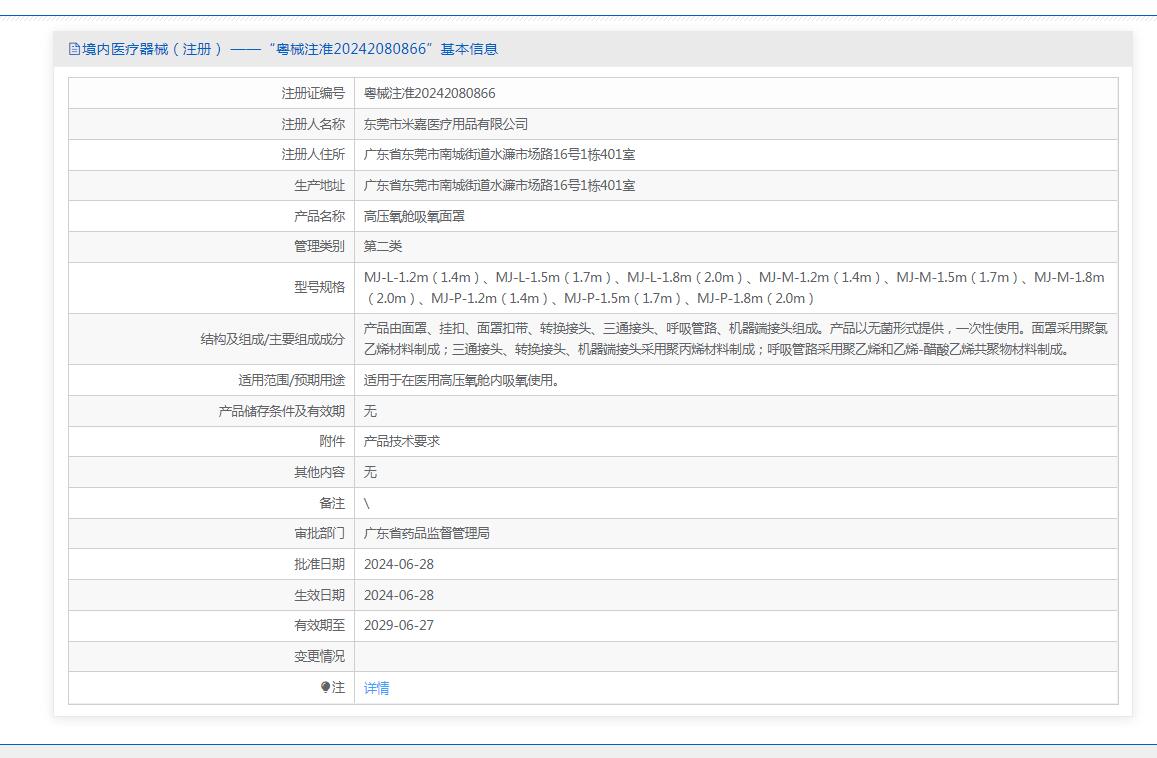Click 2024-06-28 in the 批准日期 row
The width and height of the screenshot is (1157, 758).
[398, 564]
